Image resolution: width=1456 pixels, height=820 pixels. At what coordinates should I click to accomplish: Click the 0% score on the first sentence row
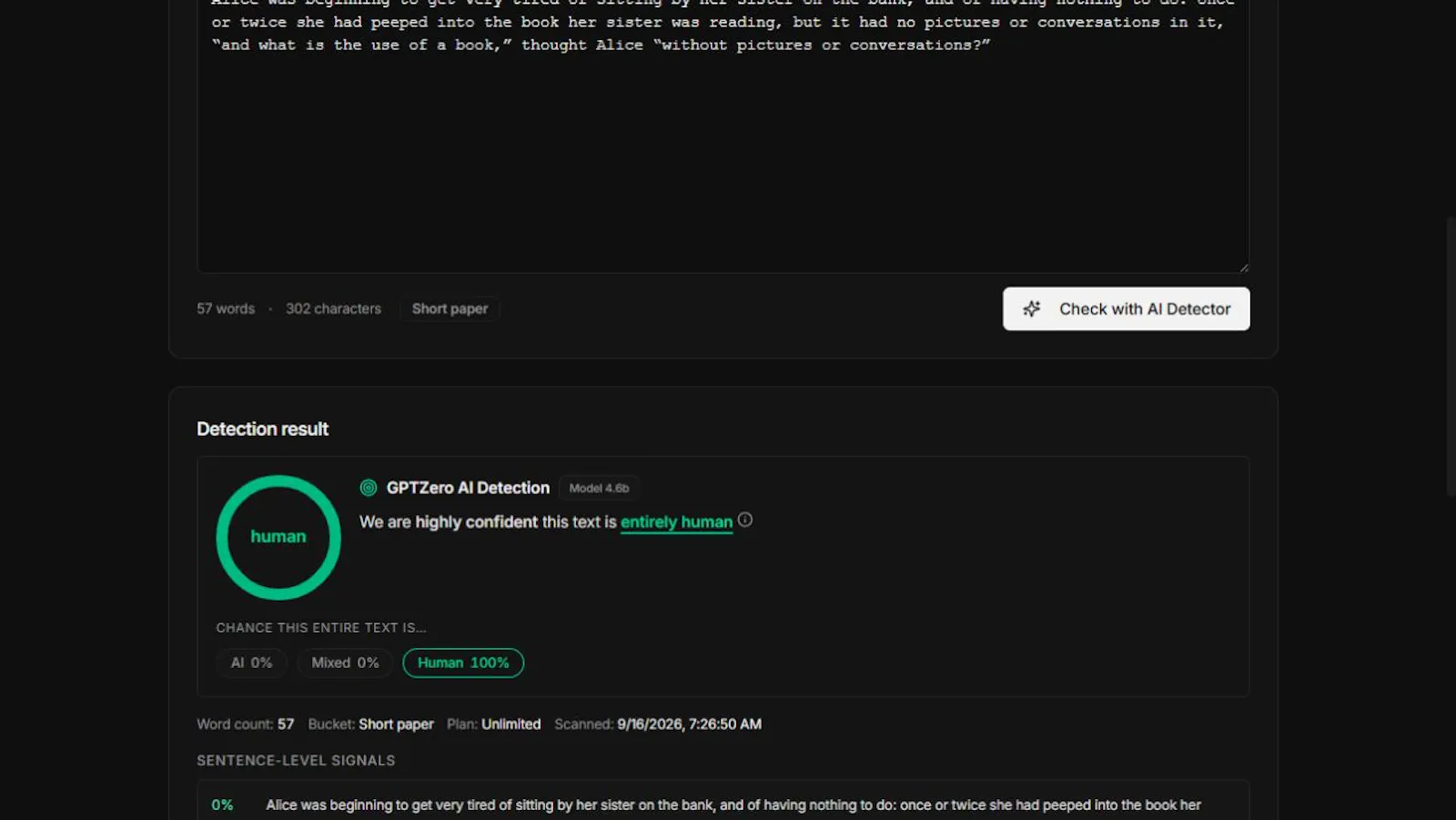[x=222, y=805]
